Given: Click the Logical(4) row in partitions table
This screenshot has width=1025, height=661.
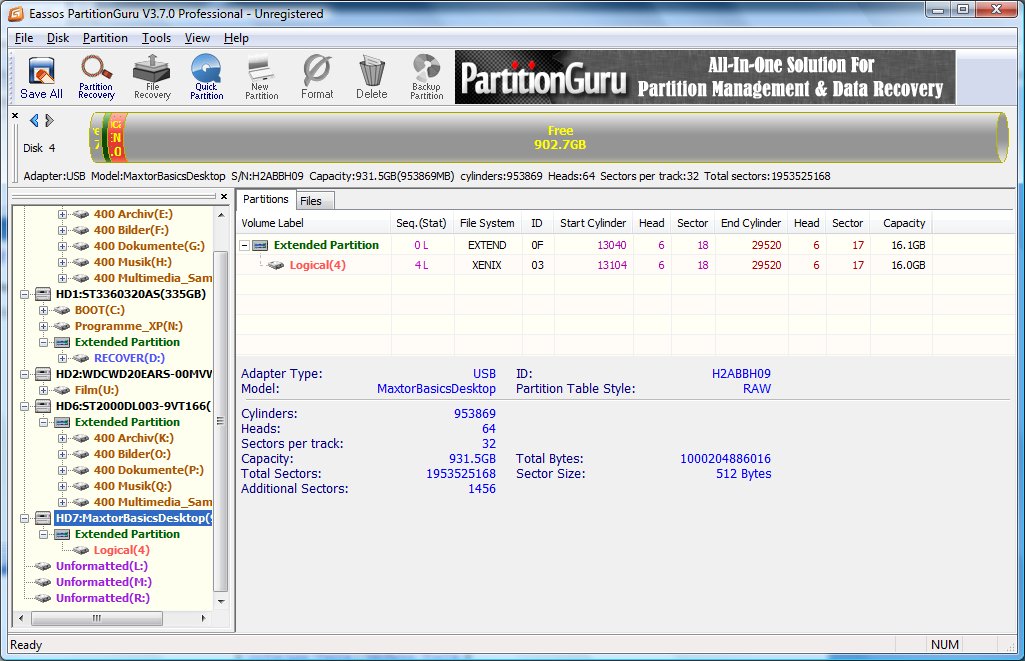Looking at the screenshot, I should point(584,265).
